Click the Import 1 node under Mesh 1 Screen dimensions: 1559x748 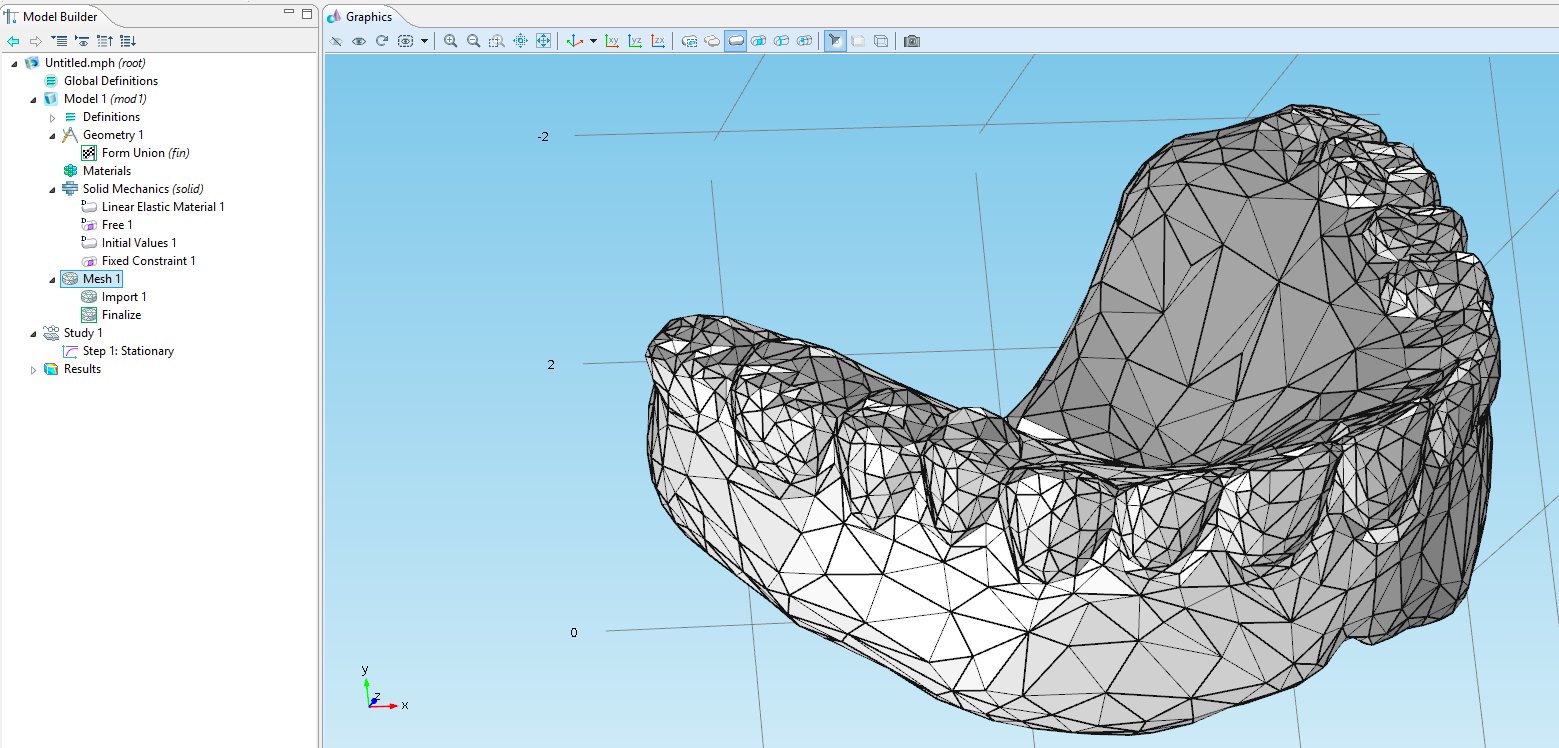[x=124, y=297]
